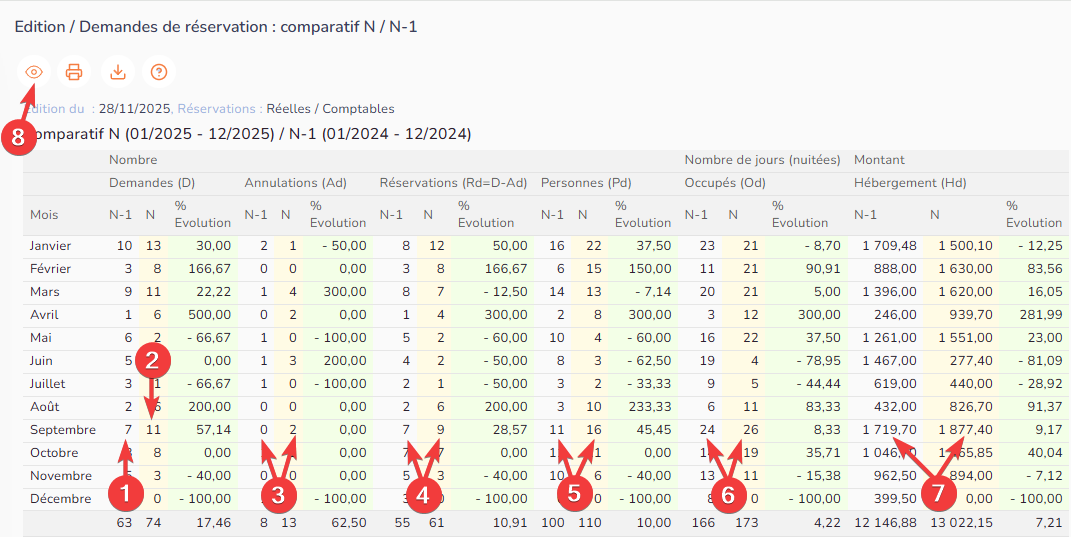
Task: Download the report with the export icon
Action: tap(117, 72)
